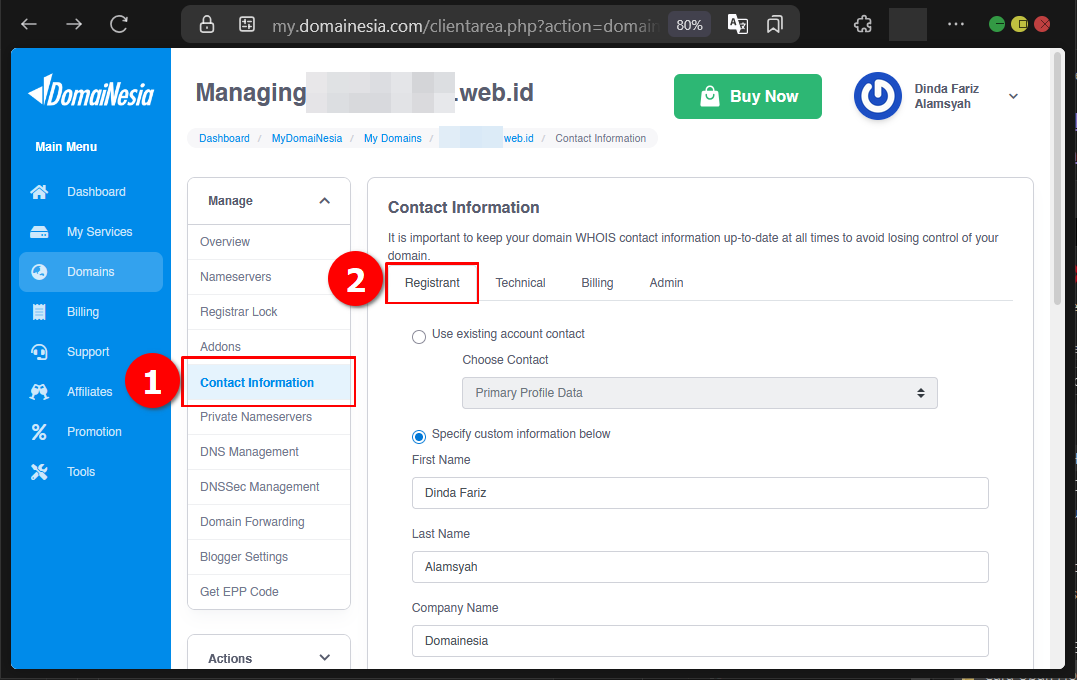This screenshot has width=1077, height=680.
Task: Open Addons in the Manage list
Action: [269, 345]
